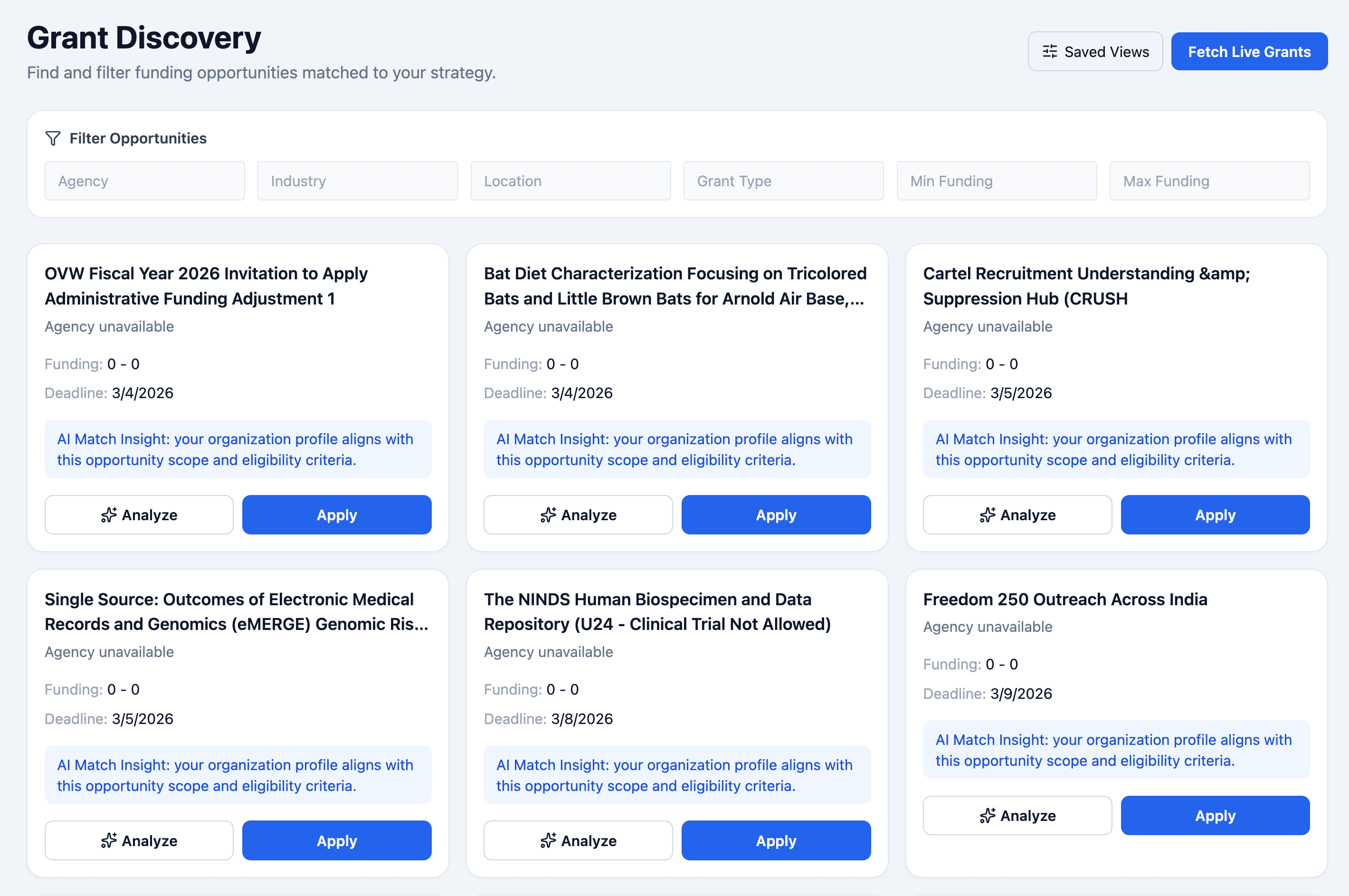Click the Grant Type filter field
1349x896 pixels.
[783, 181]
